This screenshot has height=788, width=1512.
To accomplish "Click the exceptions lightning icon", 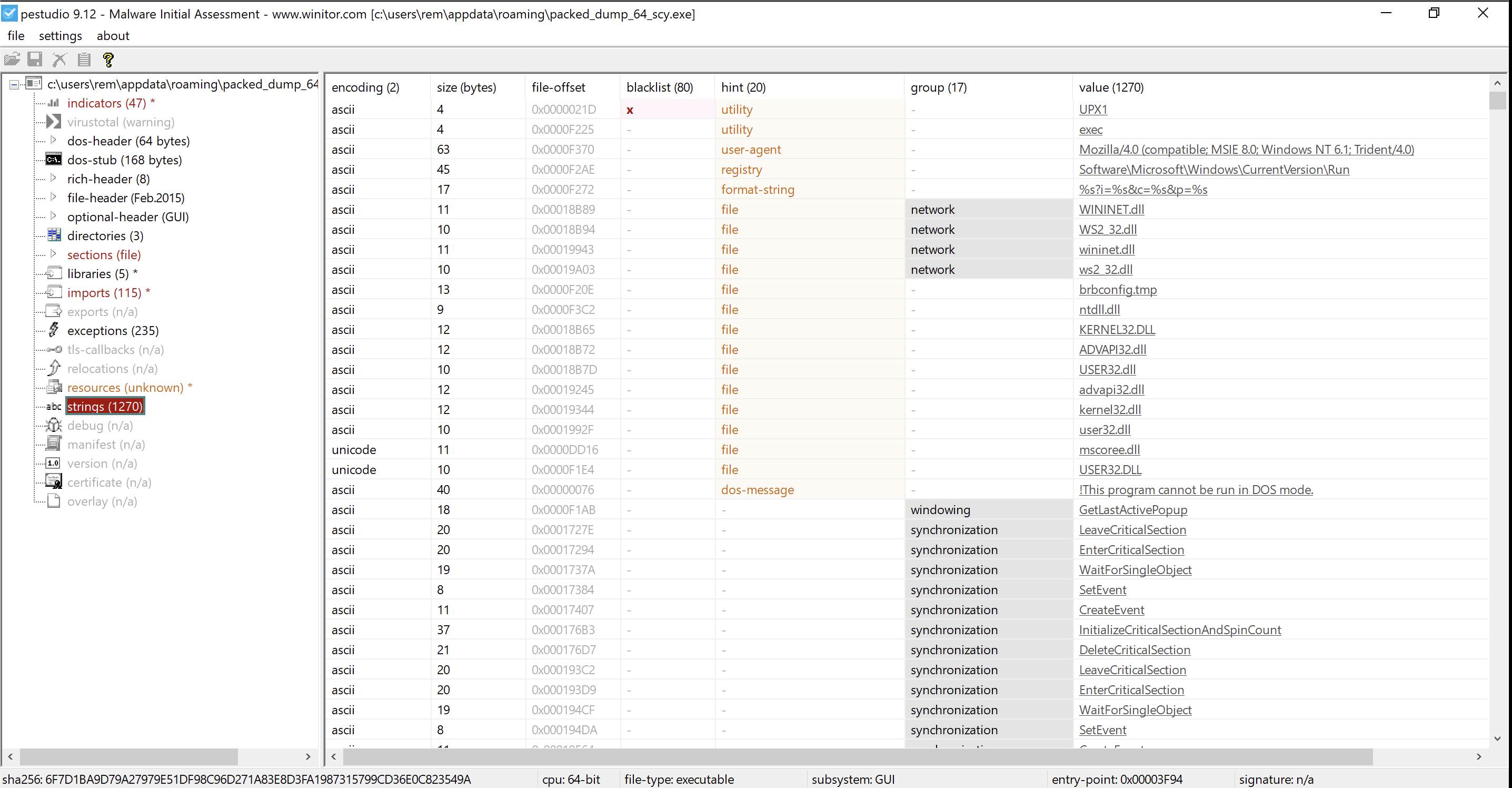I will [x=53, y=330].
